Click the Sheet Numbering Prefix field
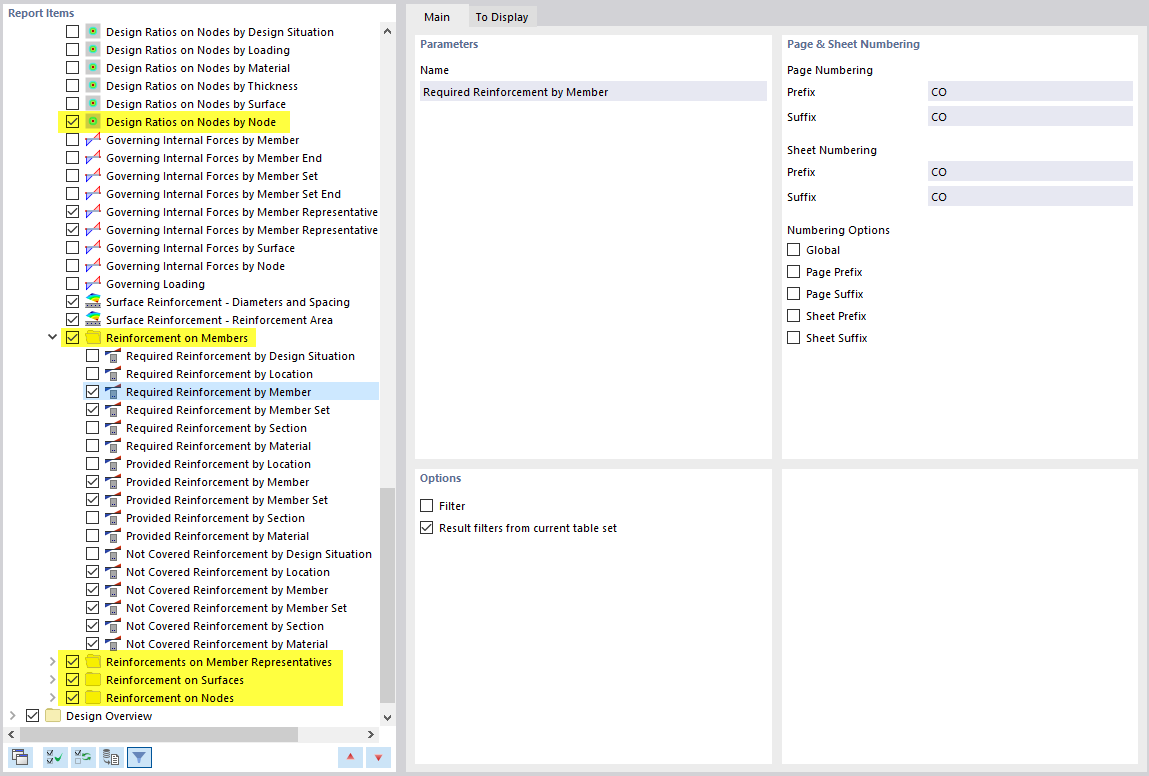 1030,171
